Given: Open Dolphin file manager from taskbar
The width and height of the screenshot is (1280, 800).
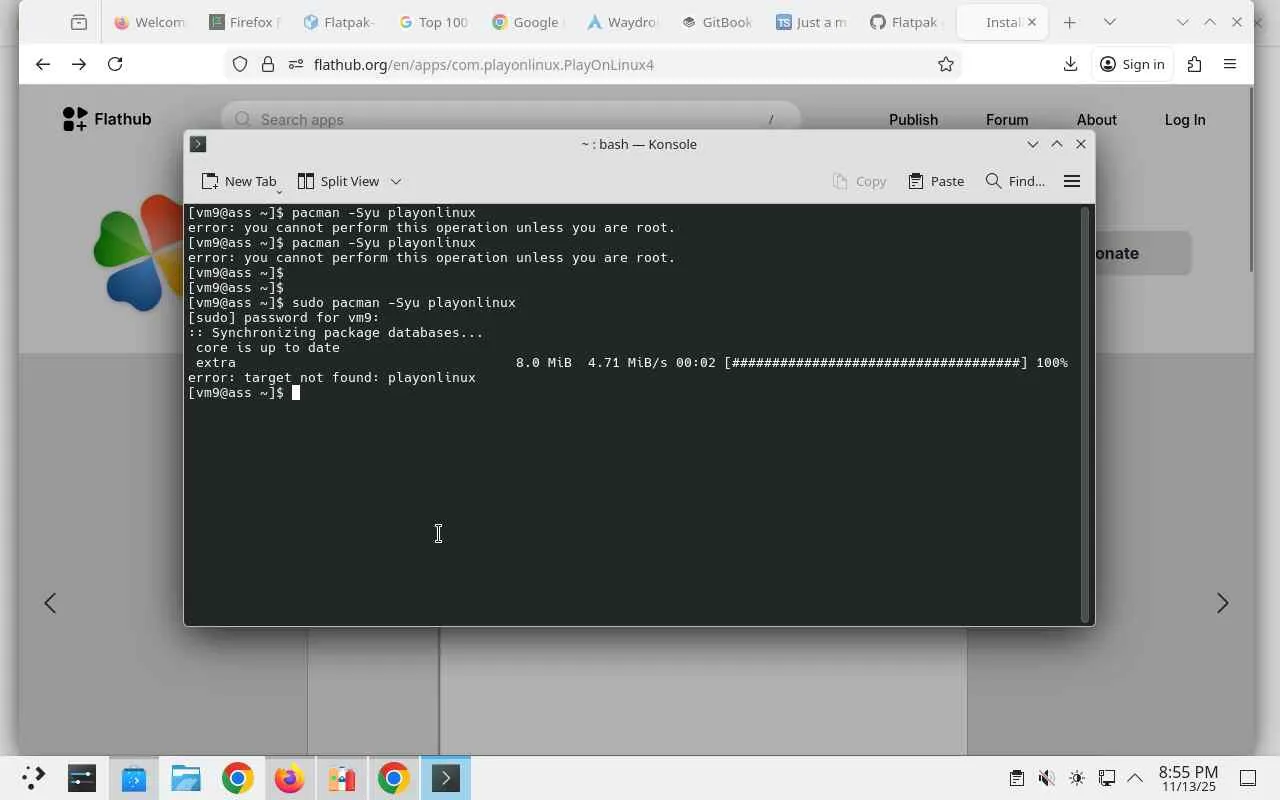Looking at the screenshot, I should (x=186, y=778).
